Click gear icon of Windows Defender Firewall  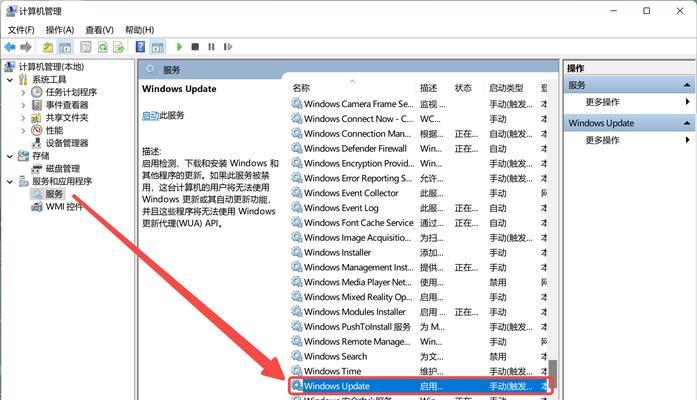(x=296, y=148)
